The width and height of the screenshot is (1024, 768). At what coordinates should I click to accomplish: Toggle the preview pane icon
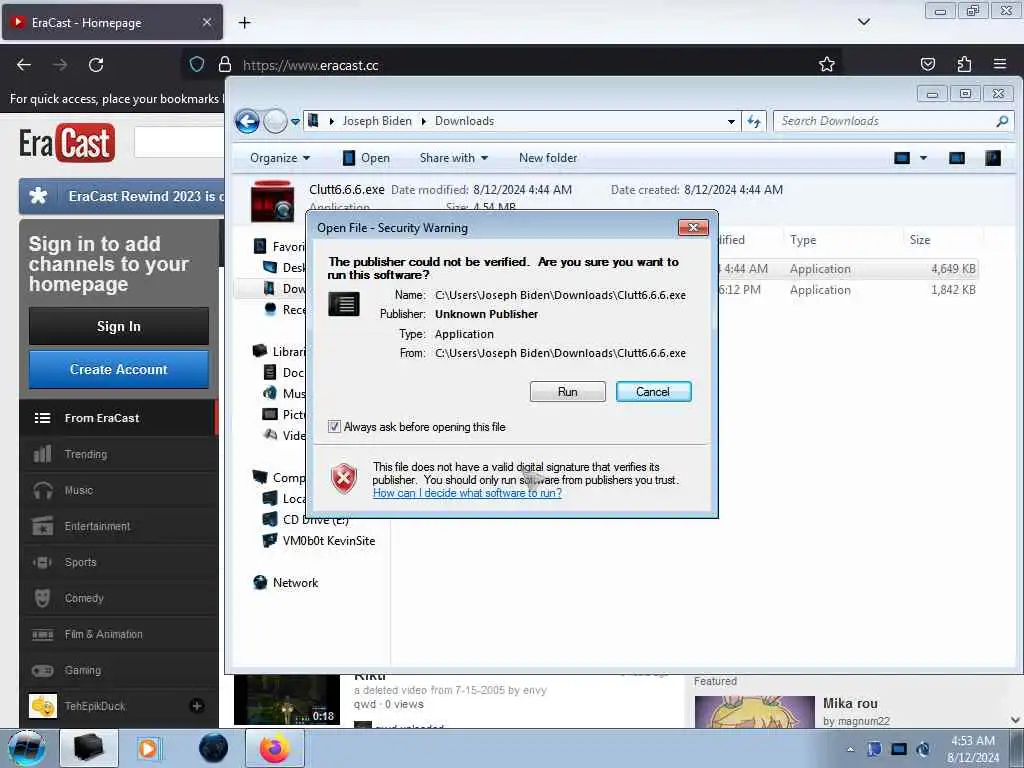[x=957, y=158]
